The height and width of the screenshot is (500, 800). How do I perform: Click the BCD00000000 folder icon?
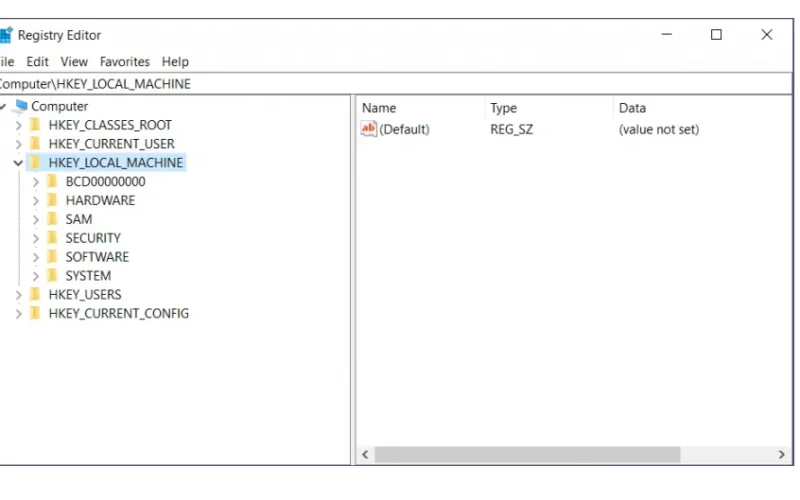[52, 182]
